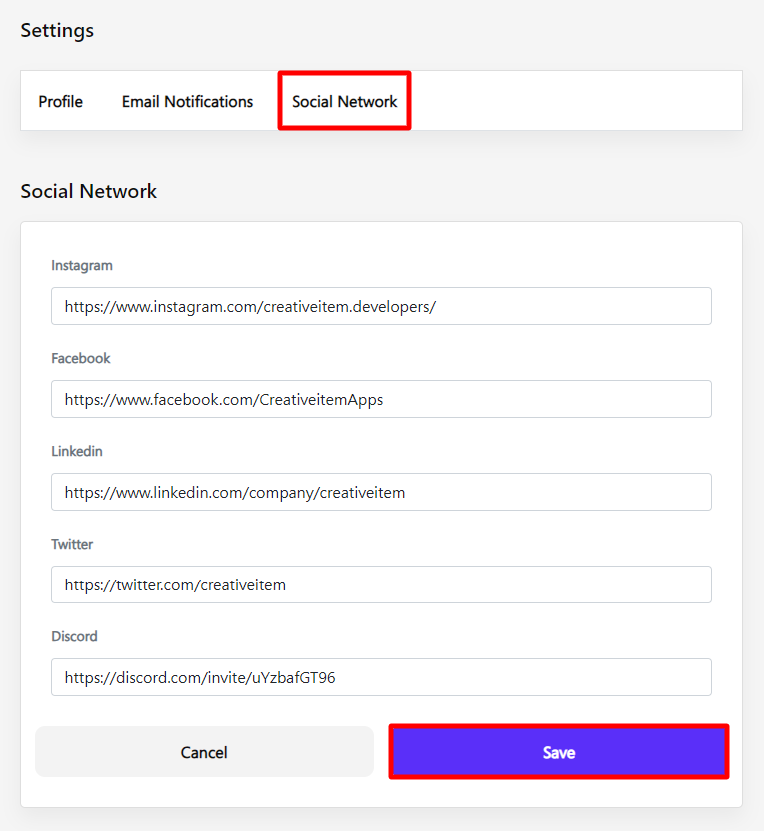Select the Twitter URL input box
This screenshot has height=831, width=764.
[381, 584]
